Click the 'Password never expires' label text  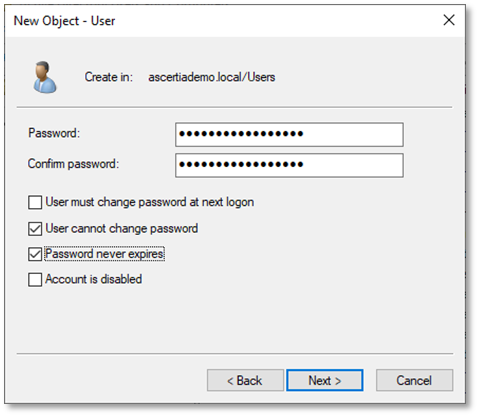tap(104, 254)
